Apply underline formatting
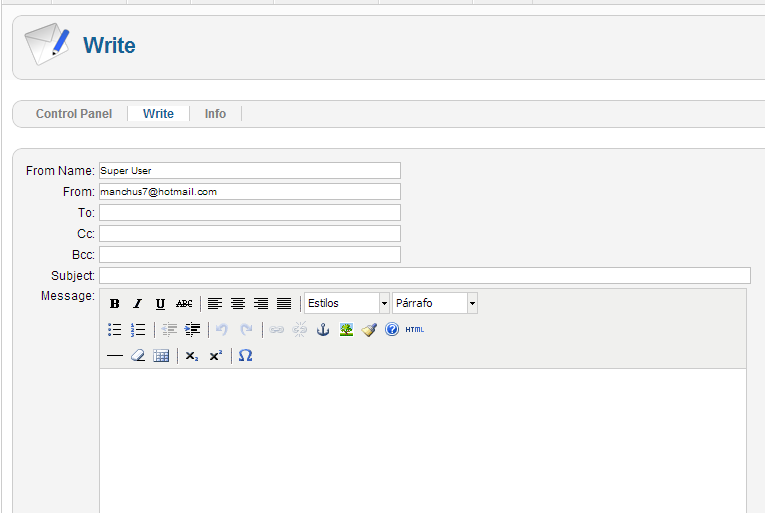Image resolution: width=765 pixels, height=513 pixels. (x=160, y=304)
